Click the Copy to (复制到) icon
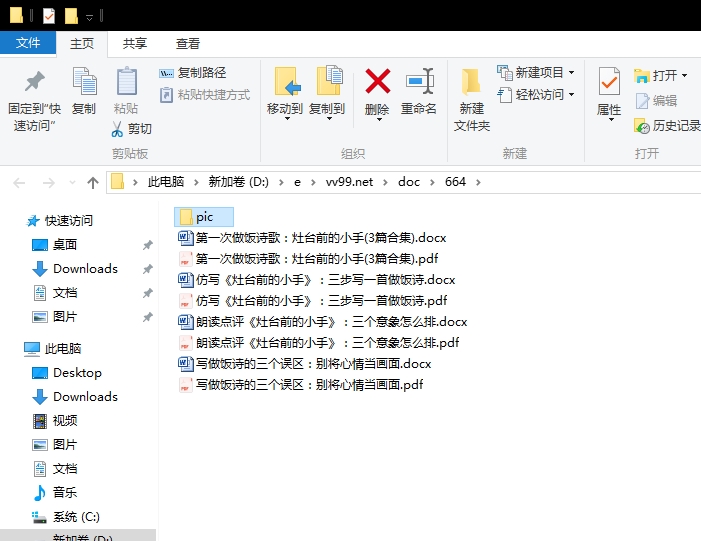 coord(329,80)
